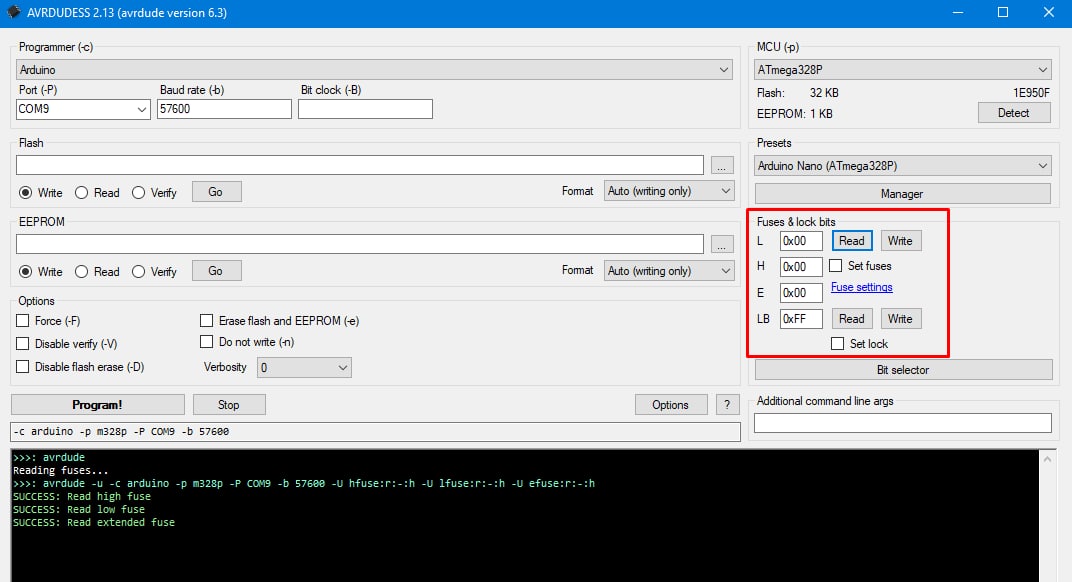
Task: Click the 1E950F signature text
Action: point(1031,93)
